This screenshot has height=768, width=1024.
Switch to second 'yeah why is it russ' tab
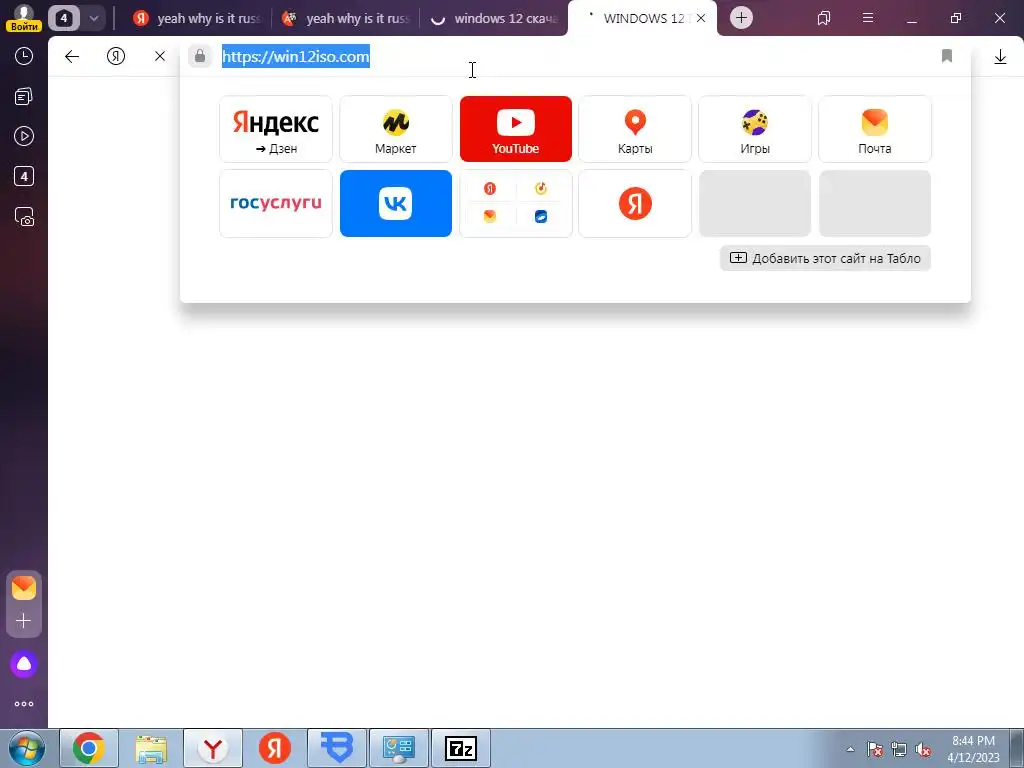pyautogui.click(x=345, y=18)
